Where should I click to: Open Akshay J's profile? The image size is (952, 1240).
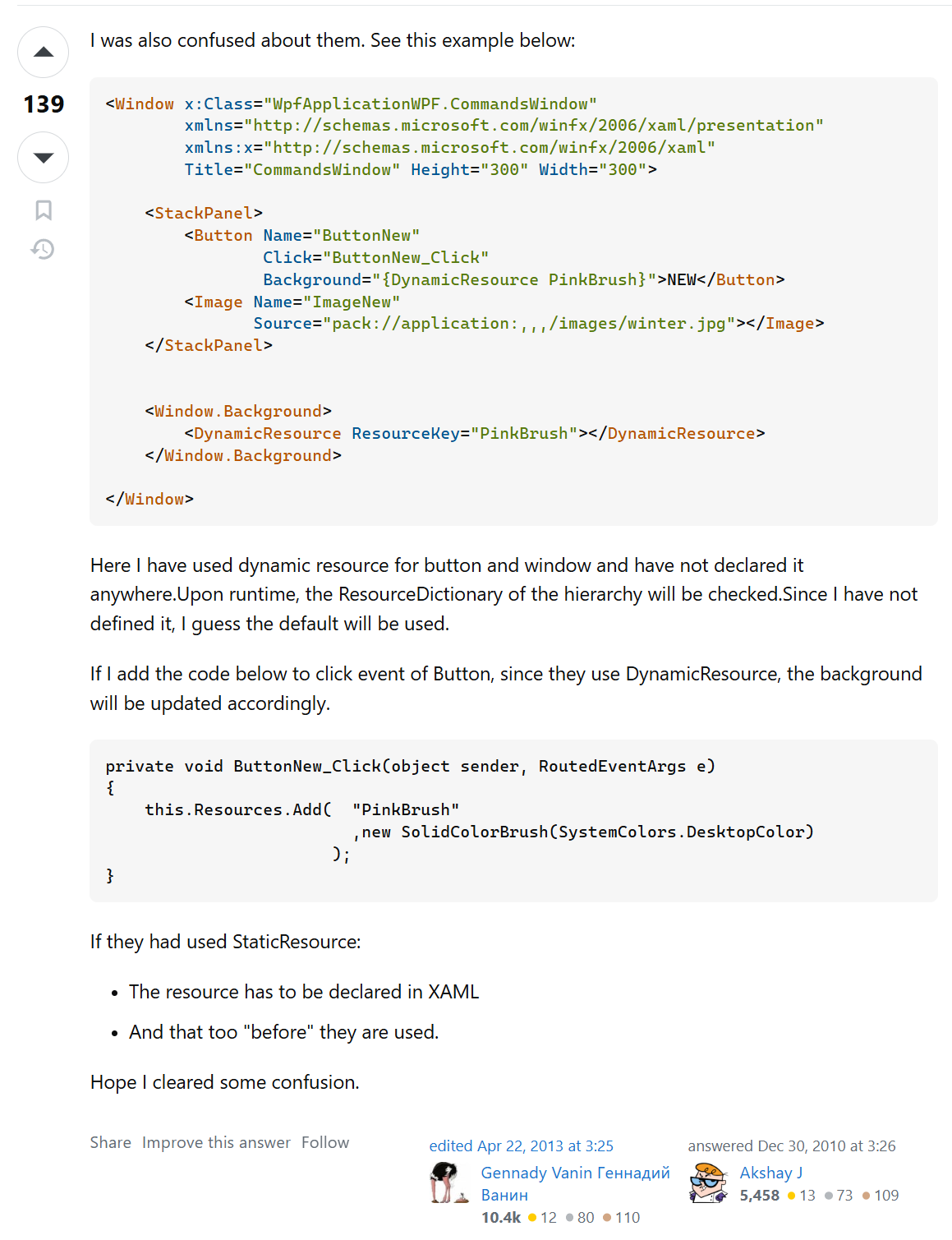(x=770, y=1173)
